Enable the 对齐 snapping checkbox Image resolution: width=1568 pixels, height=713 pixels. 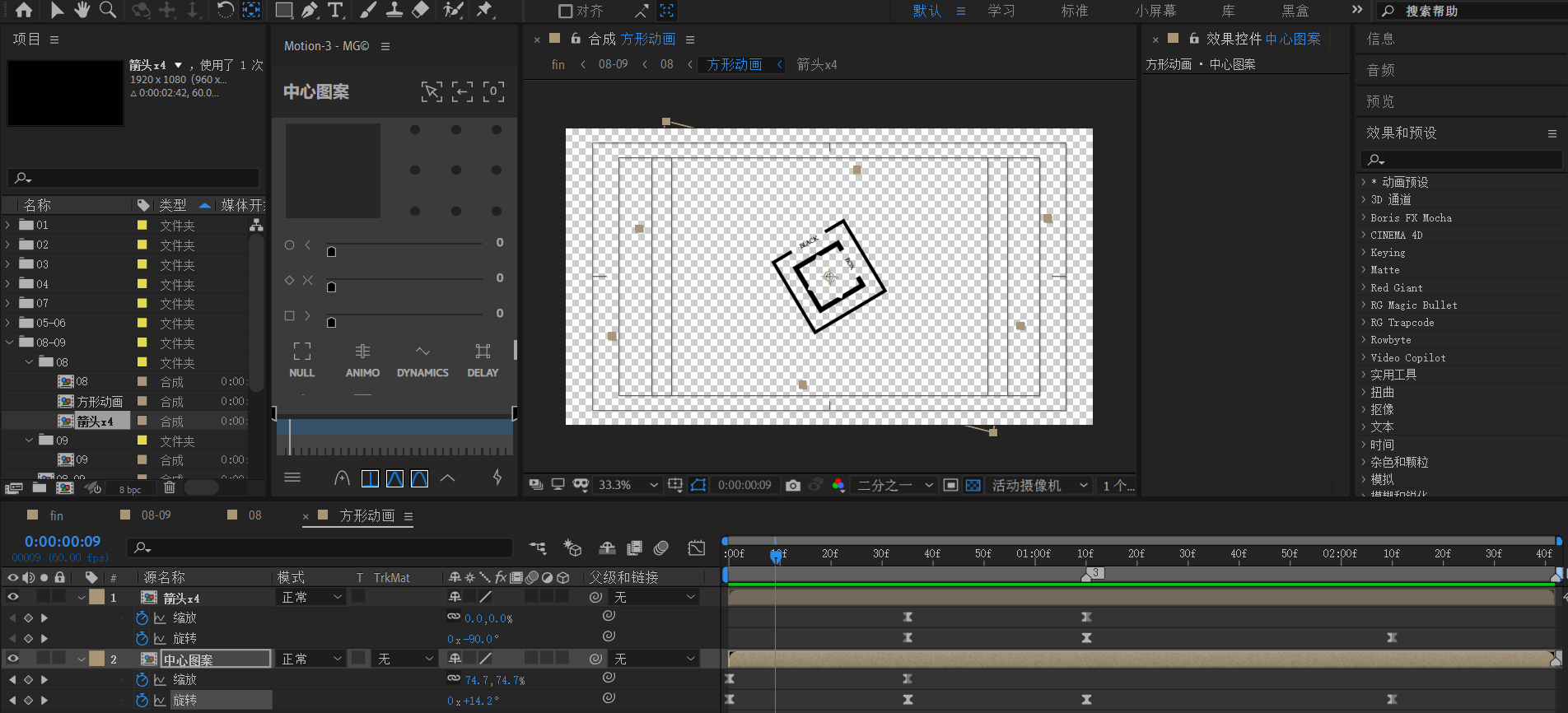tap(565, 11)
